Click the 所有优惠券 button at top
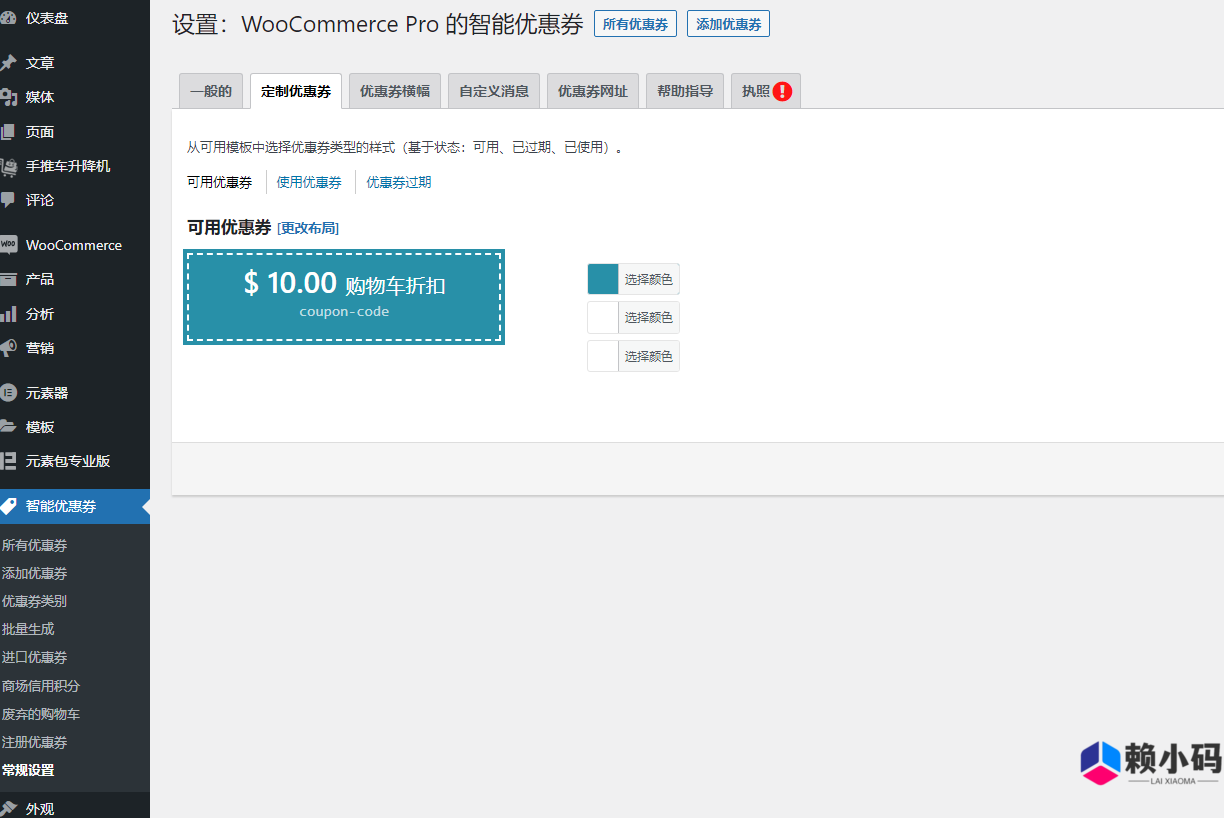Screen dimensions: 1224x818 point(635,24)
